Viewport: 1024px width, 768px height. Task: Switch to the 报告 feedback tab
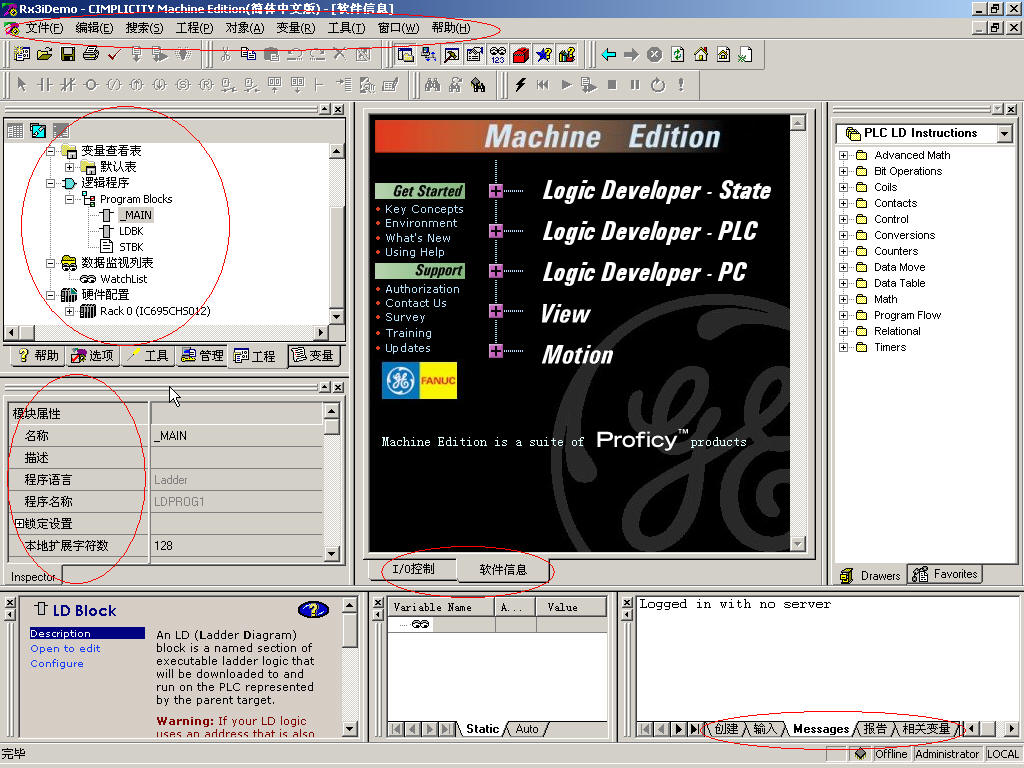pyautogui.click(x=874, y=729)
